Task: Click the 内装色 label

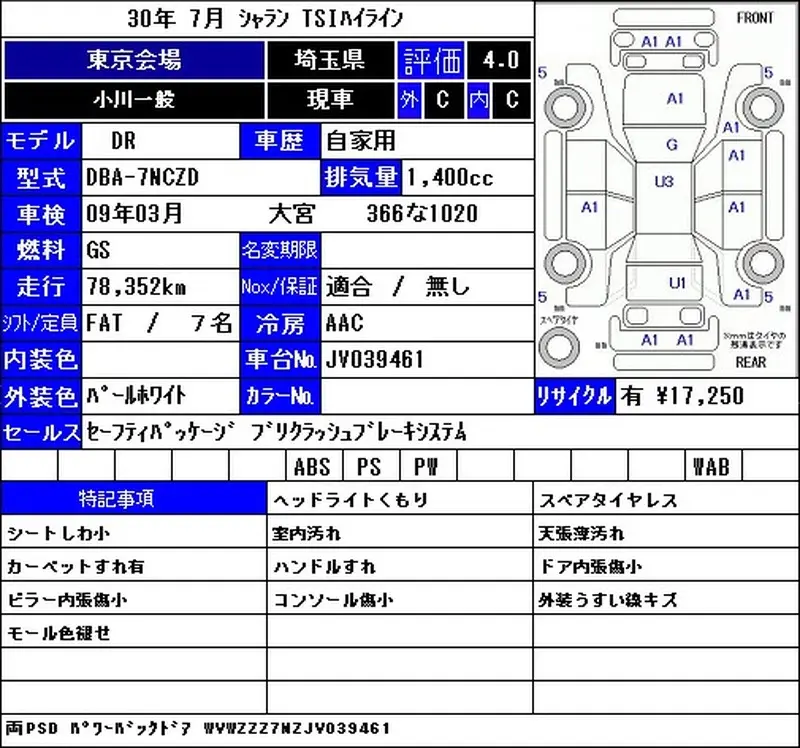Action: pyautogui.click(x=41, y=360)
